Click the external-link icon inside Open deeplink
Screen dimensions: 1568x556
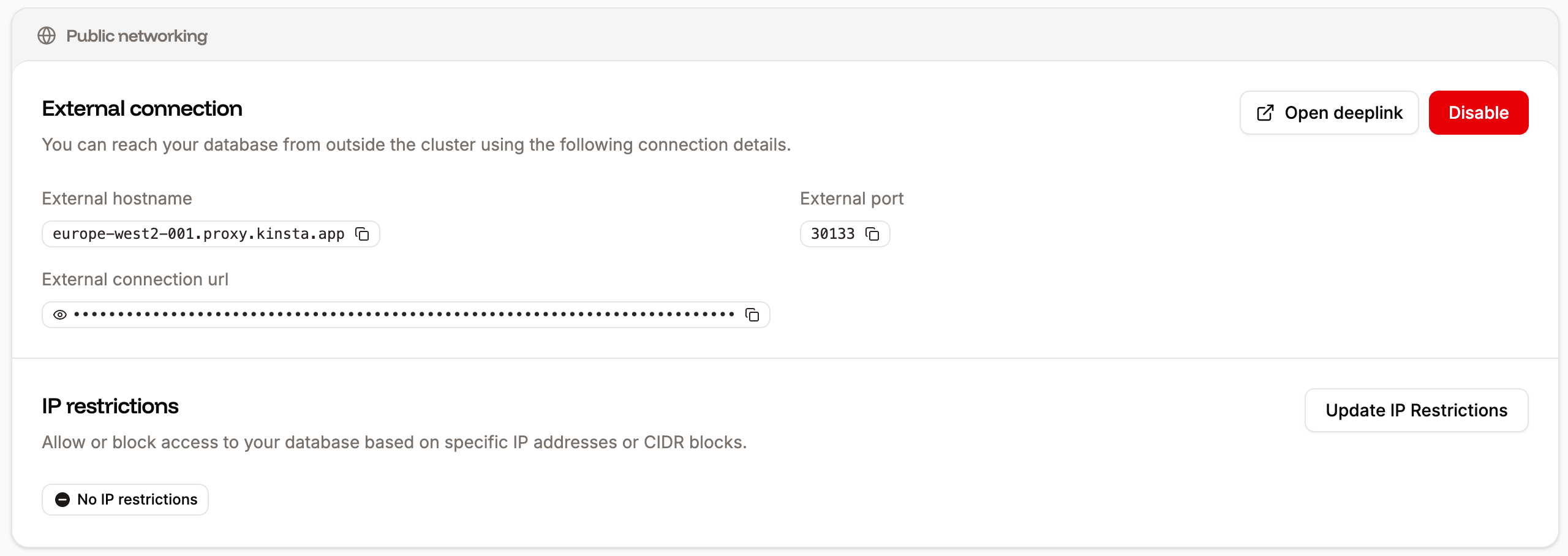click(x=1264, y=113)
